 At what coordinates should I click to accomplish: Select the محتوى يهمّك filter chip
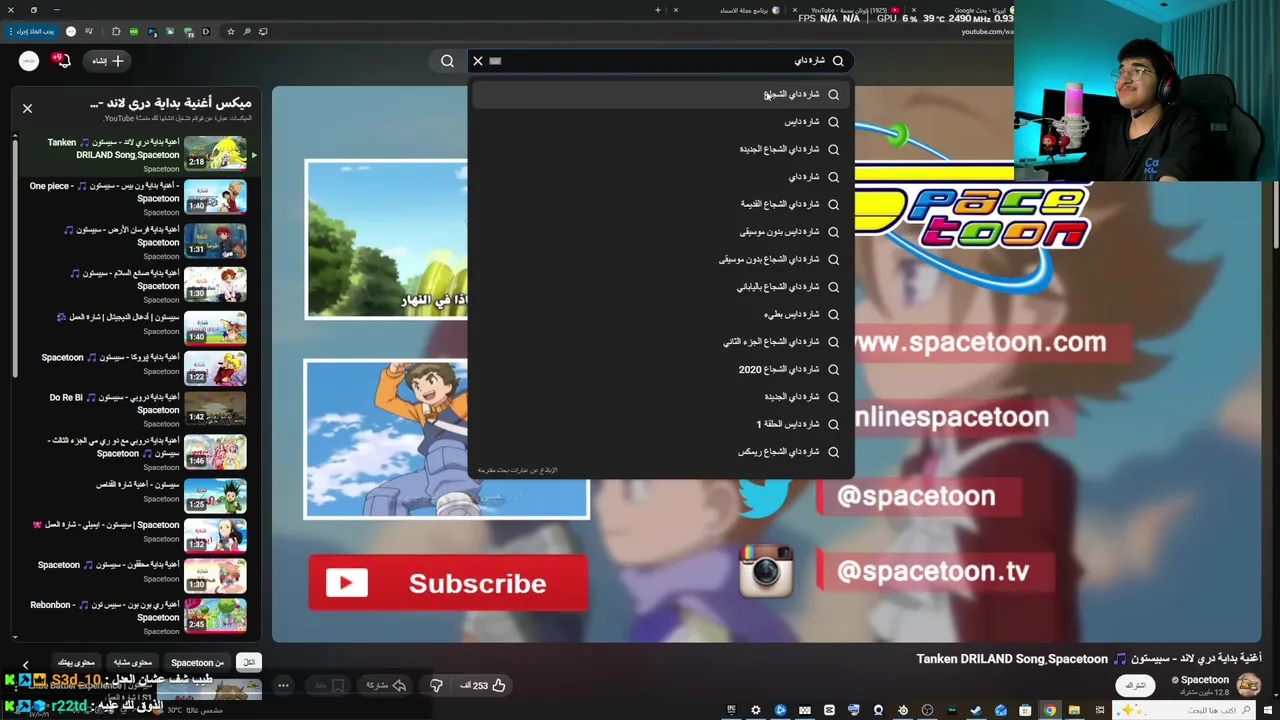(77, 662)
